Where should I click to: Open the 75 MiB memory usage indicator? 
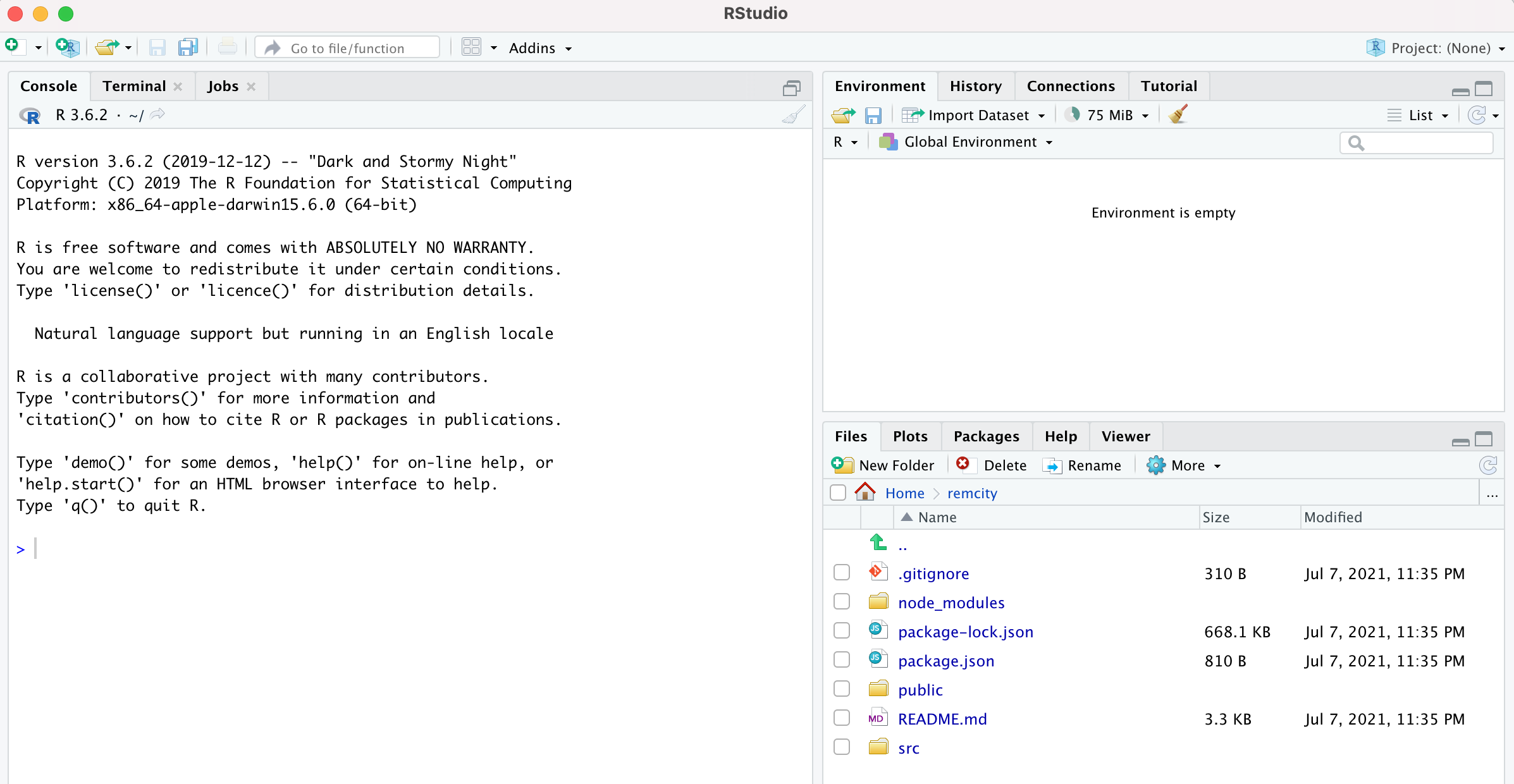click(1107, 115)
